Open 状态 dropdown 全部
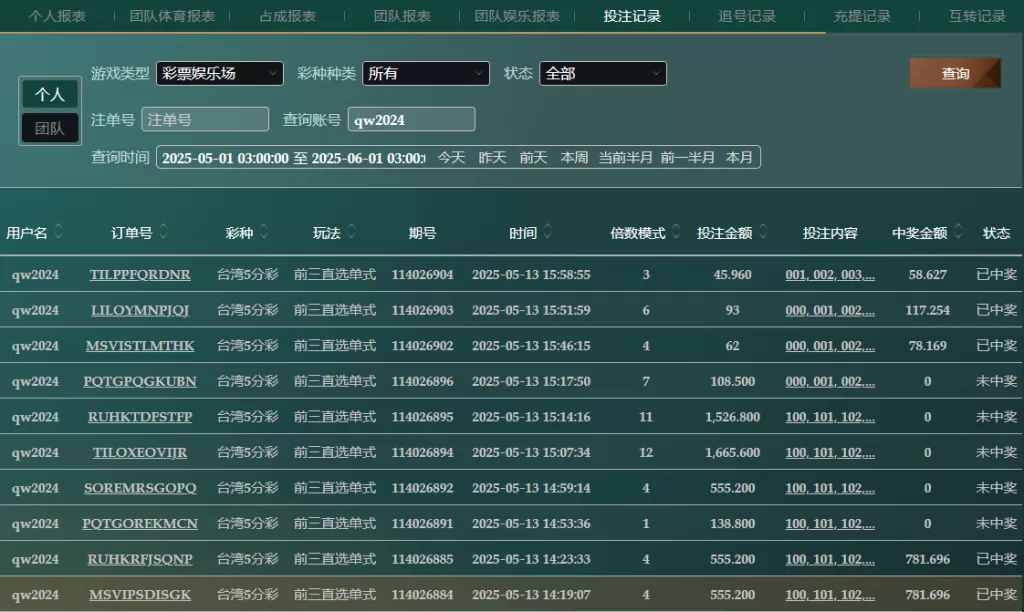The width and height of the screenshot is (1024, 612). click(x=603, y=73)
